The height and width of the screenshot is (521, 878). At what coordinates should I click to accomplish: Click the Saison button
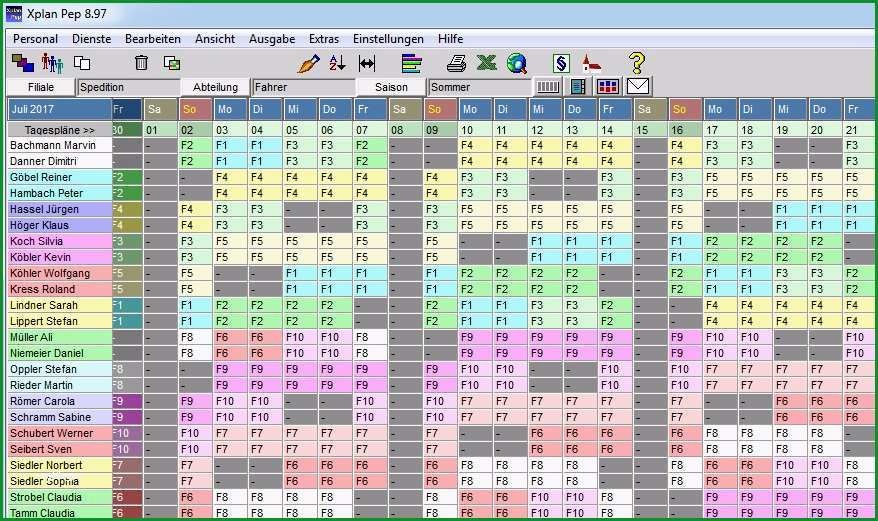[x=391, y=87]
